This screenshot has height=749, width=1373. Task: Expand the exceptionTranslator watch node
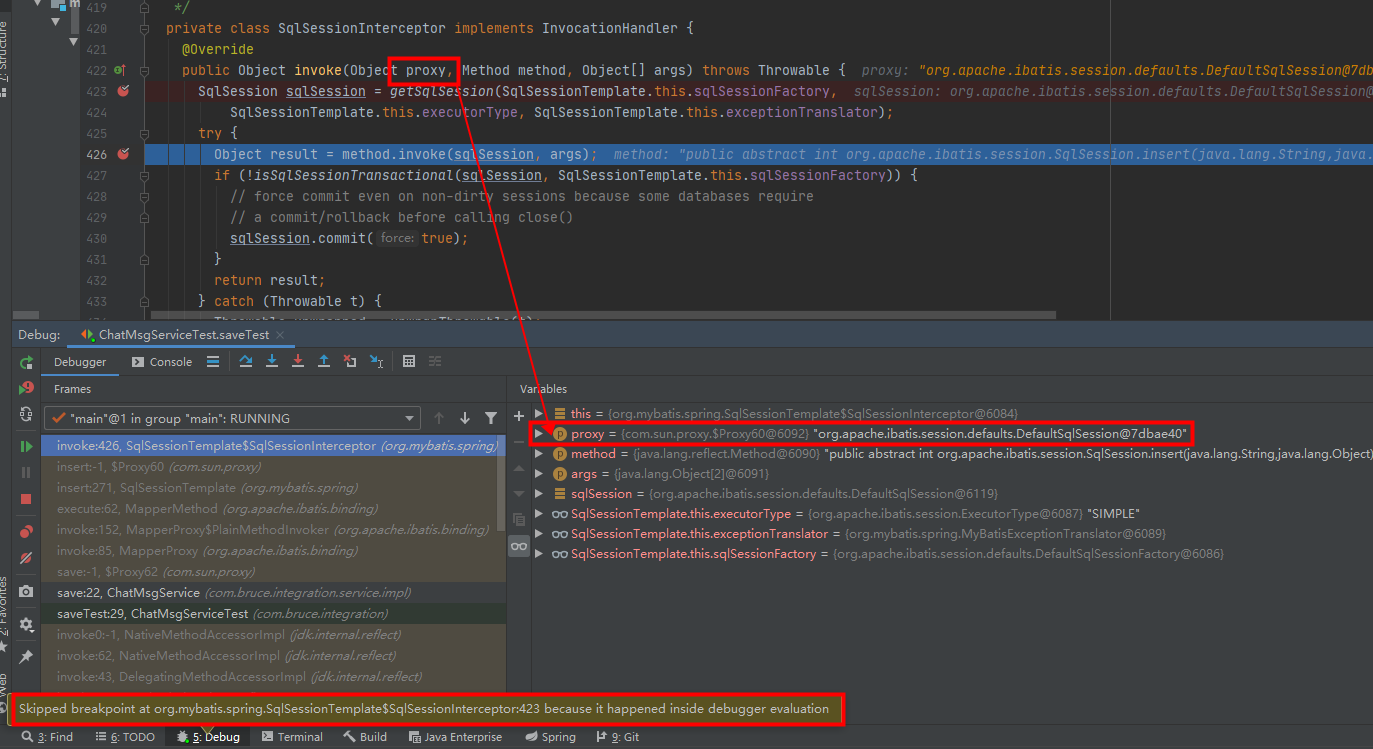coord(540,533)
